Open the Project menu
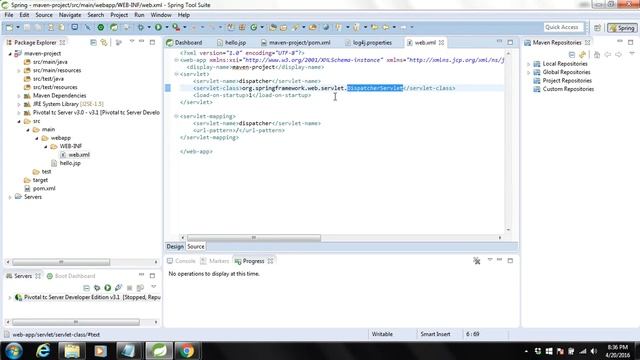 [x=119, y=15]
